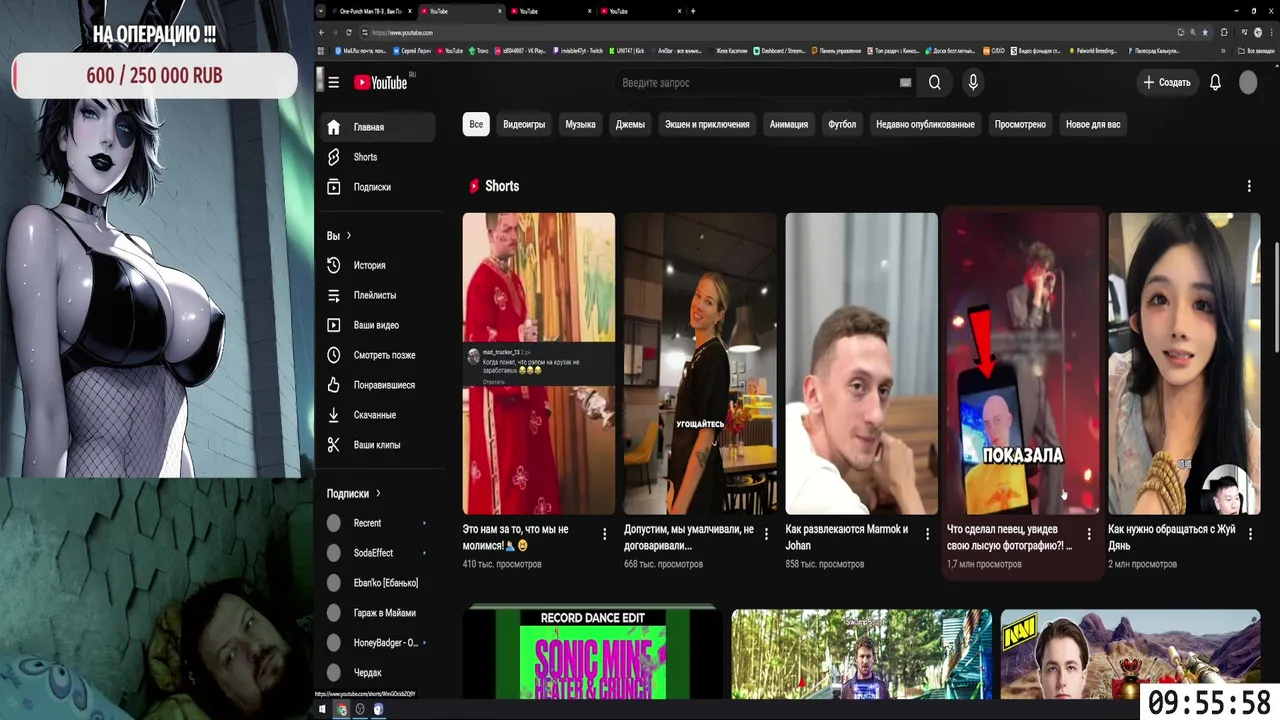Click the YouTube logo

tap(381, 83)
